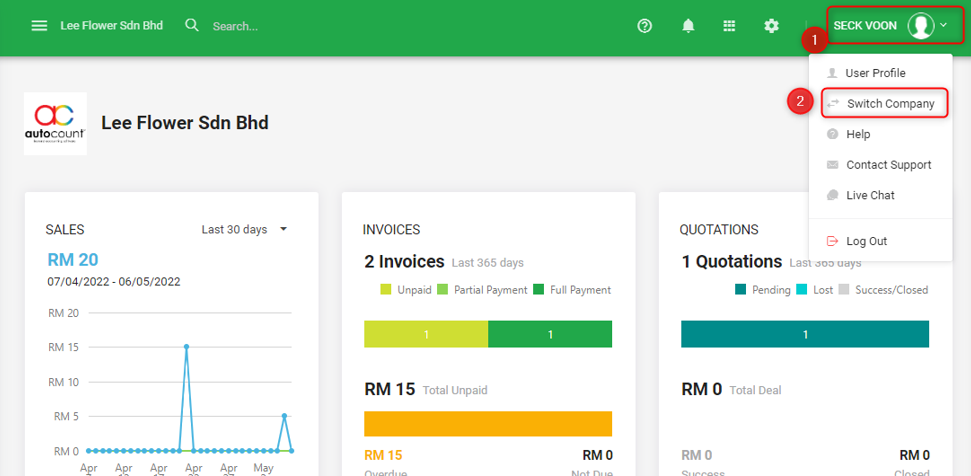Click the SECK VOON user avatar
Screen dimensions: 971x476
point(921,25)
